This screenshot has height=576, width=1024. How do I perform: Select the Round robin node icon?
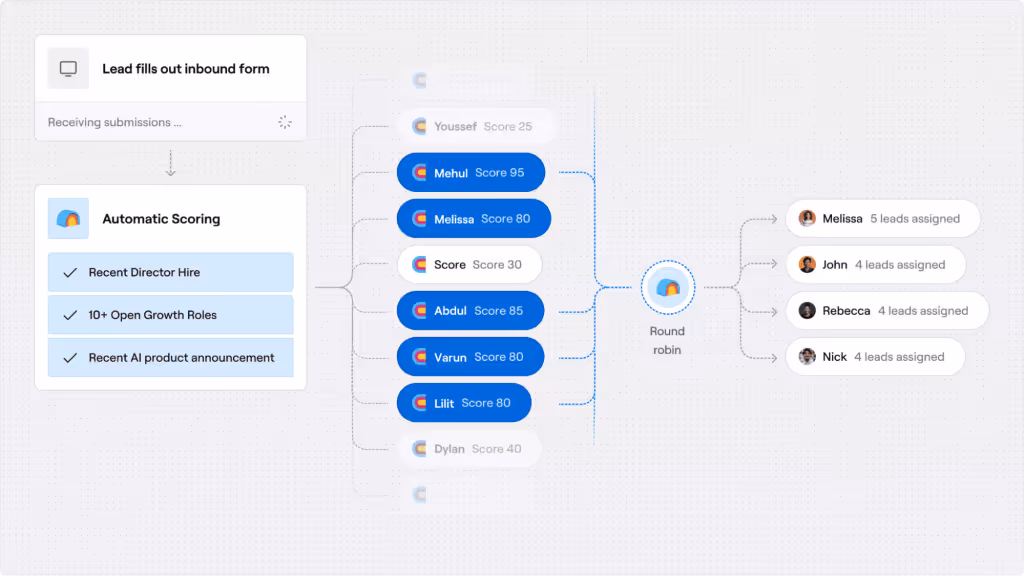(667, 287)
